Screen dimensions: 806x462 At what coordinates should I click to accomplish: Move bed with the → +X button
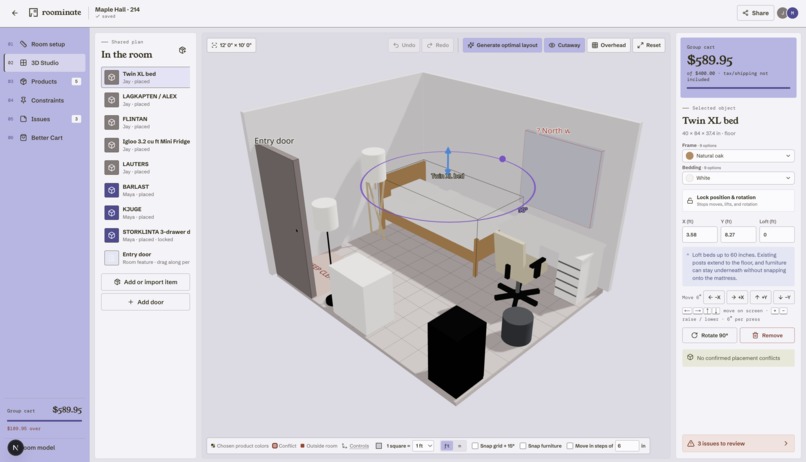click(x=737, y=297)
